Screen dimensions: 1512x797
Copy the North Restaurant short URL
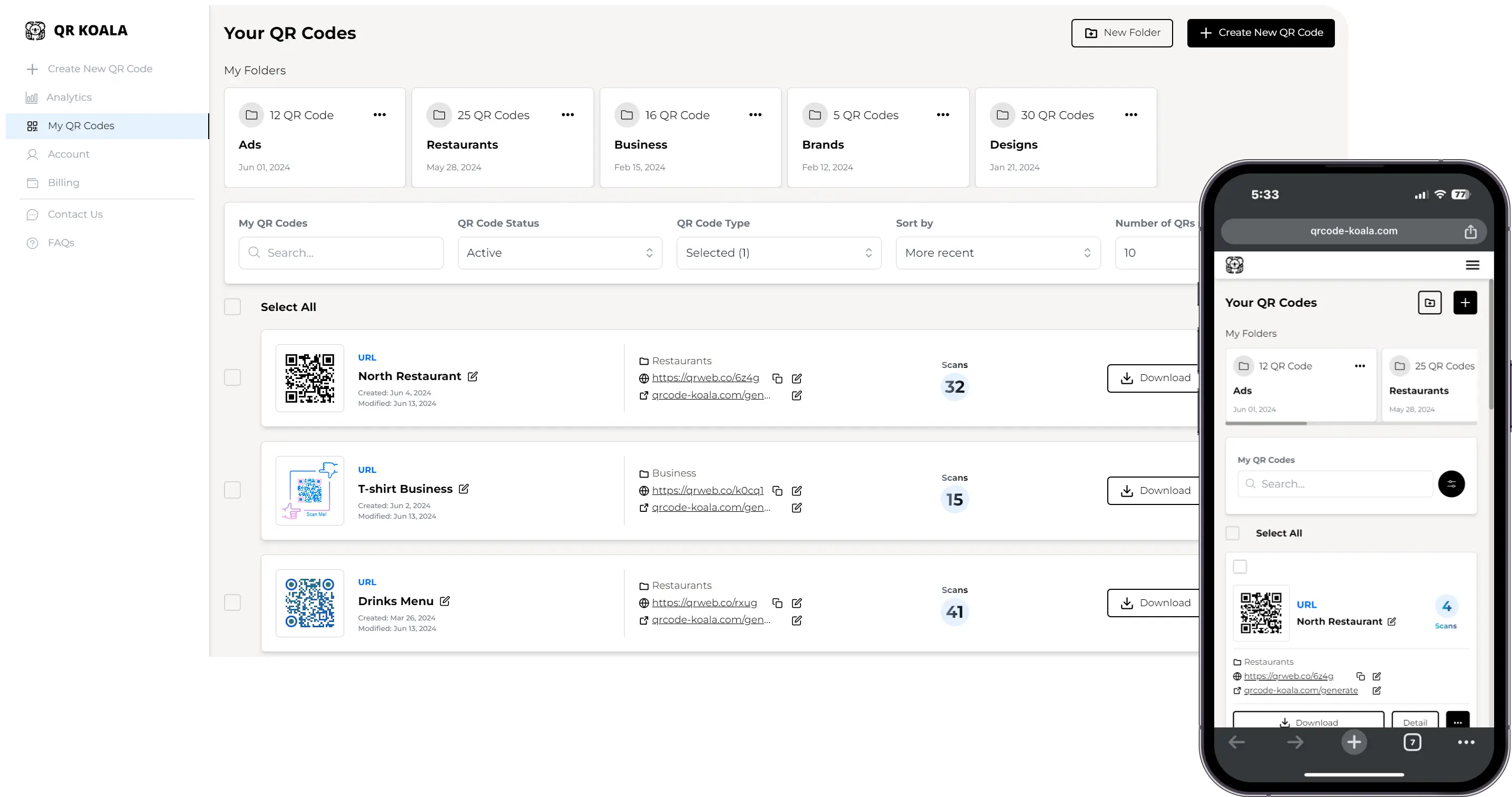click(777, 378)
